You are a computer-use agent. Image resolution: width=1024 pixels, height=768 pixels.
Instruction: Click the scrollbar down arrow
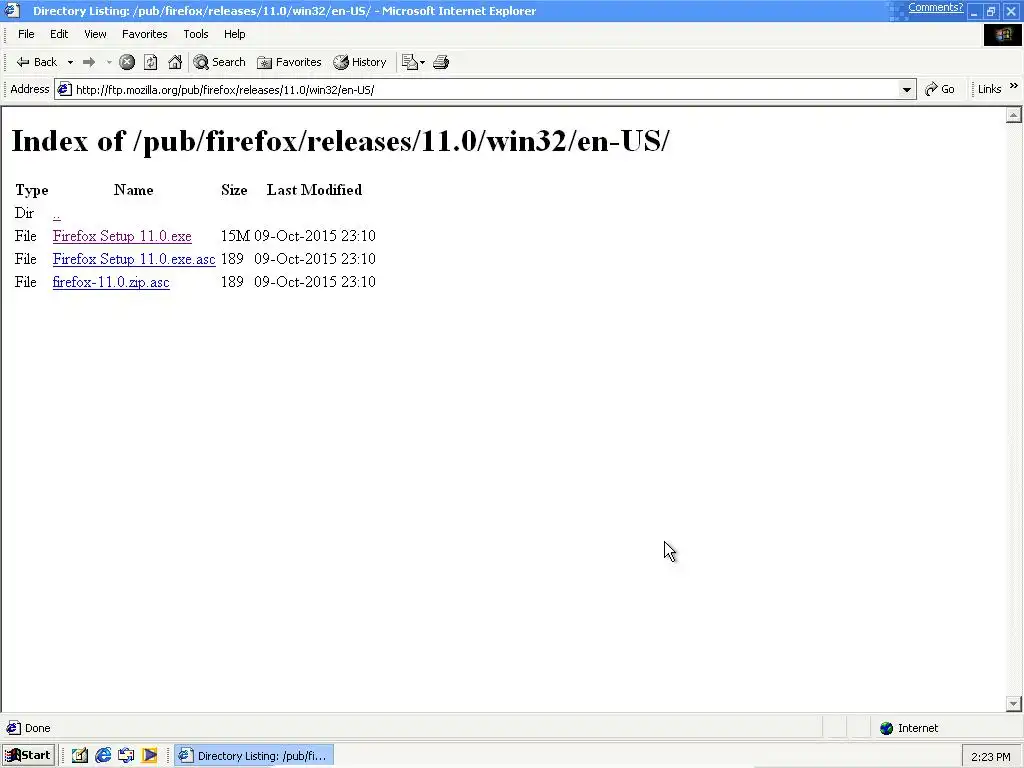coord(1014,703)
